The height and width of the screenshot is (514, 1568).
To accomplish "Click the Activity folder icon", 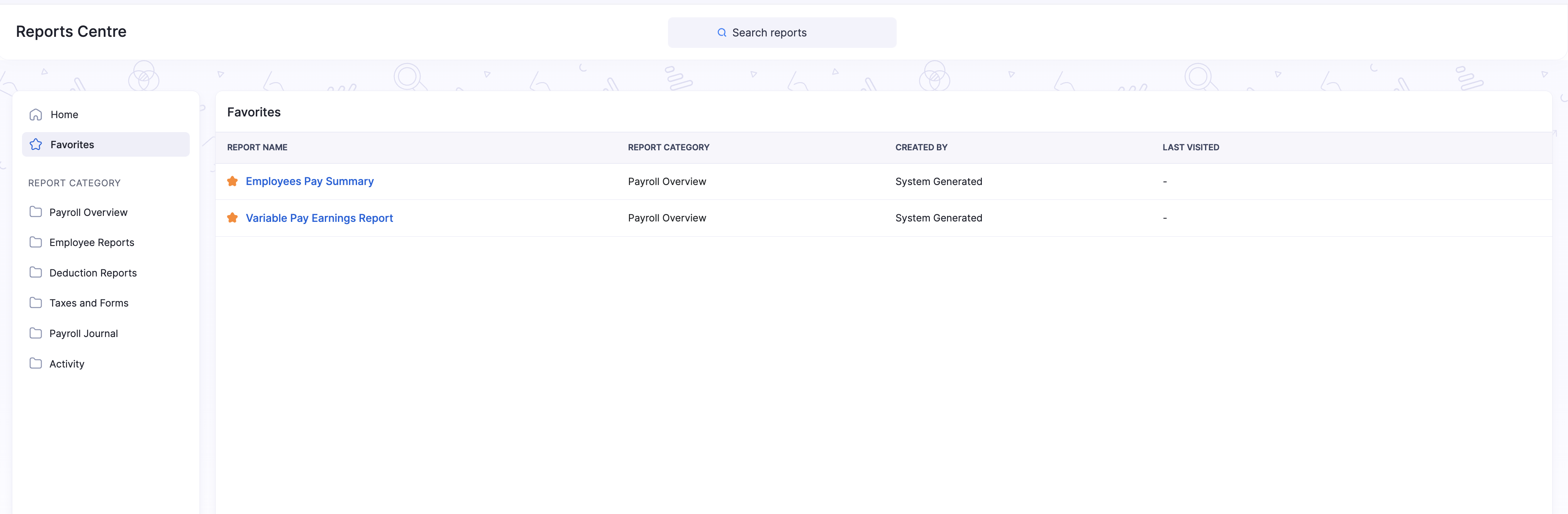I will pyautogui.click(x=36, y=363).
